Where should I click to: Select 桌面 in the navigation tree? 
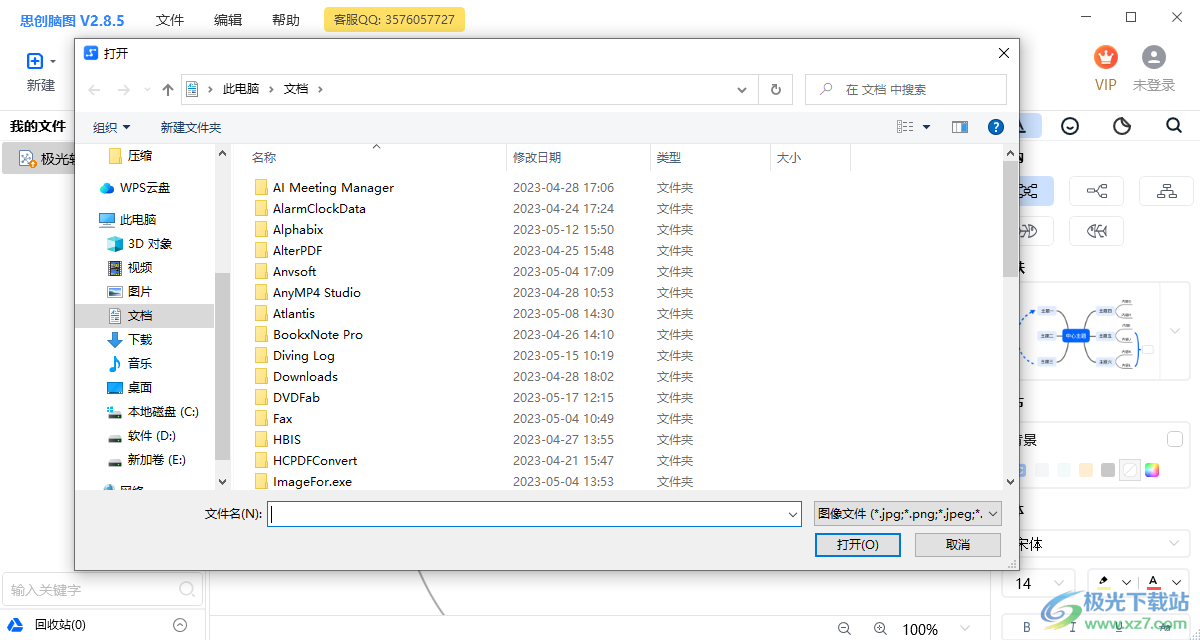coord(140,388)
